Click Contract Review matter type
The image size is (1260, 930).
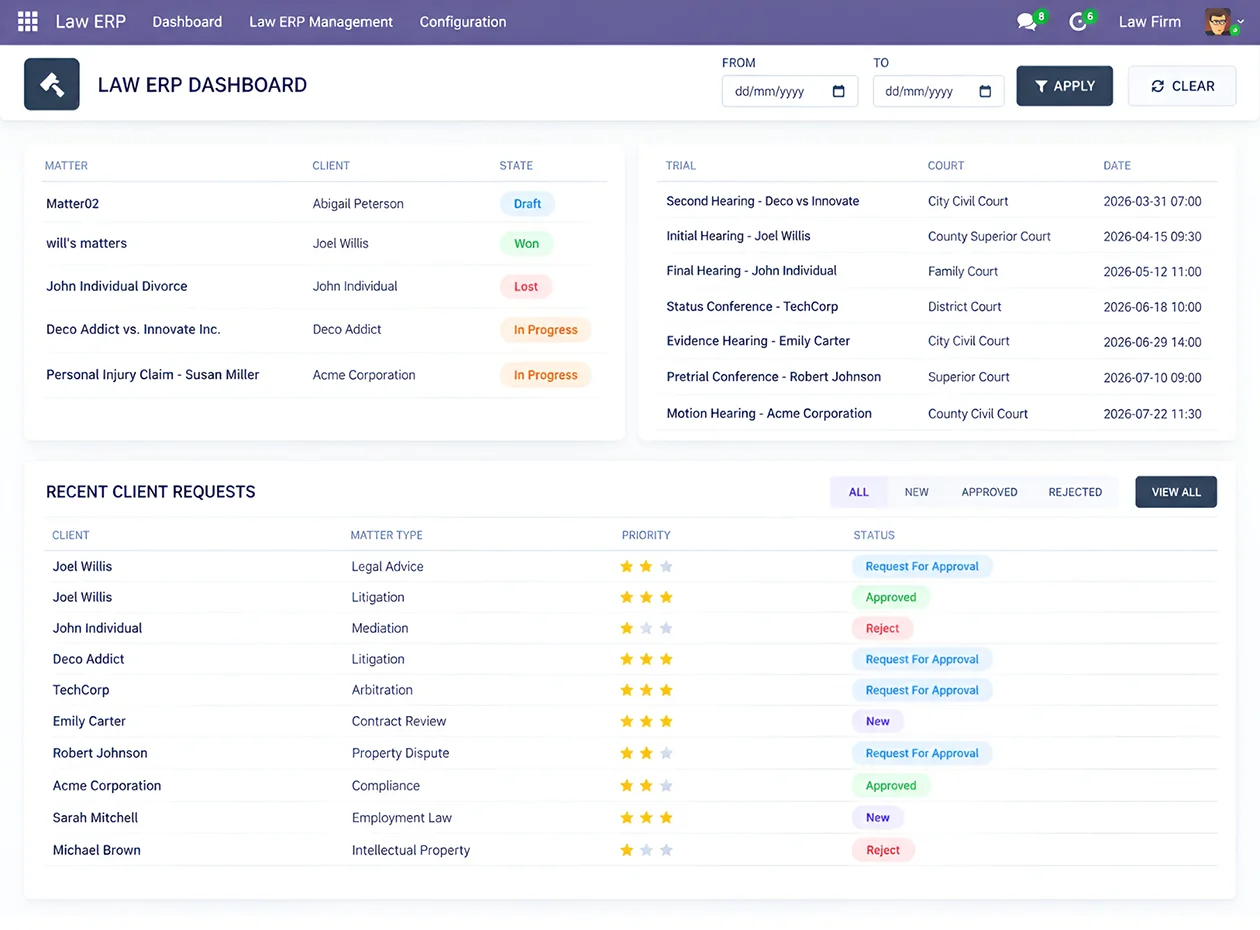(399, 721)
